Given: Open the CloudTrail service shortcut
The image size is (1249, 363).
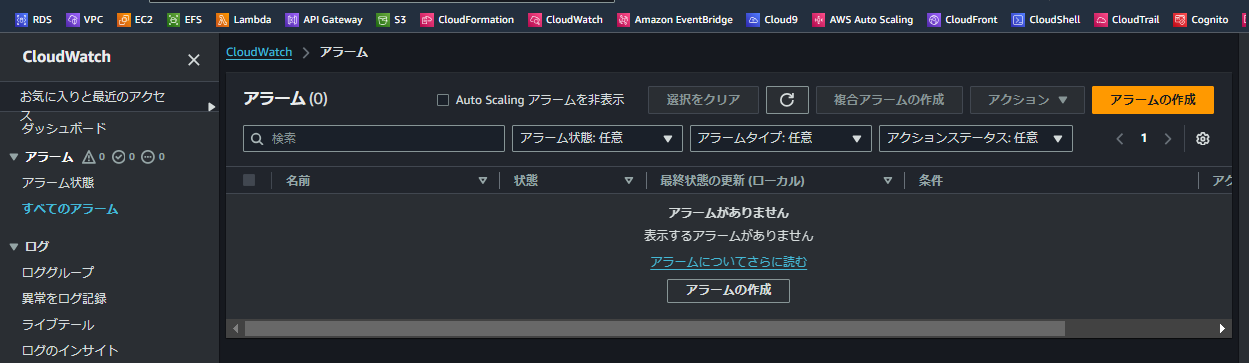Looking at the screenshot, I should click(x=1127, y=19).
